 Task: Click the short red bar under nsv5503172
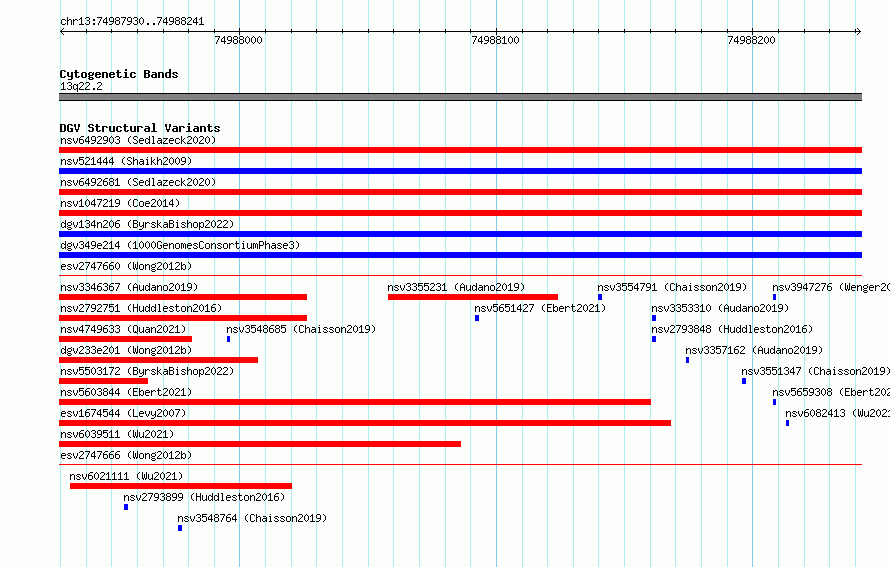[x=103, y=381]
